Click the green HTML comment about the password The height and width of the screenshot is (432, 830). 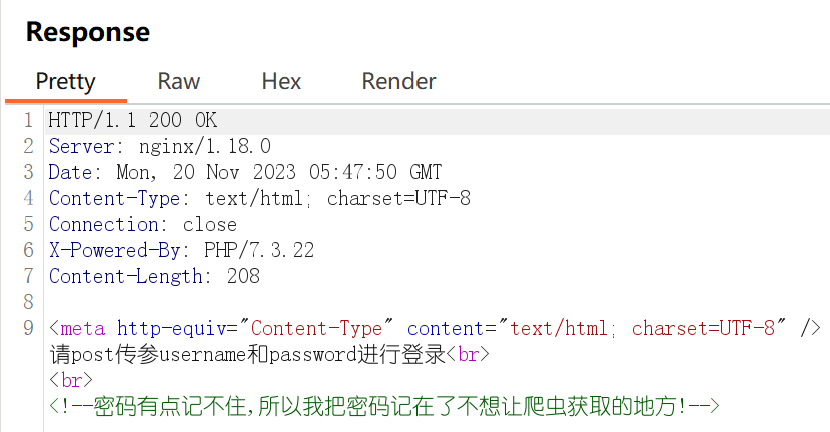click(x=384, y=406)
